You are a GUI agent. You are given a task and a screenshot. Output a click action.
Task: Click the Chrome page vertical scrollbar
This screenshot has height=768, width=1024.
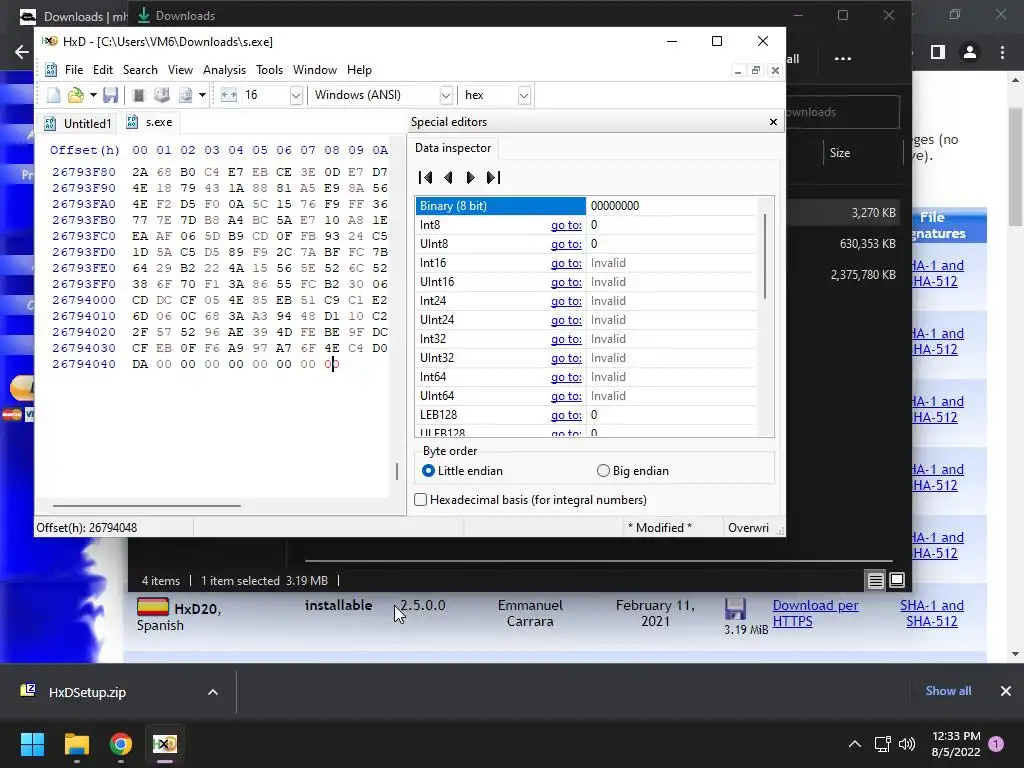(1015, 167)
